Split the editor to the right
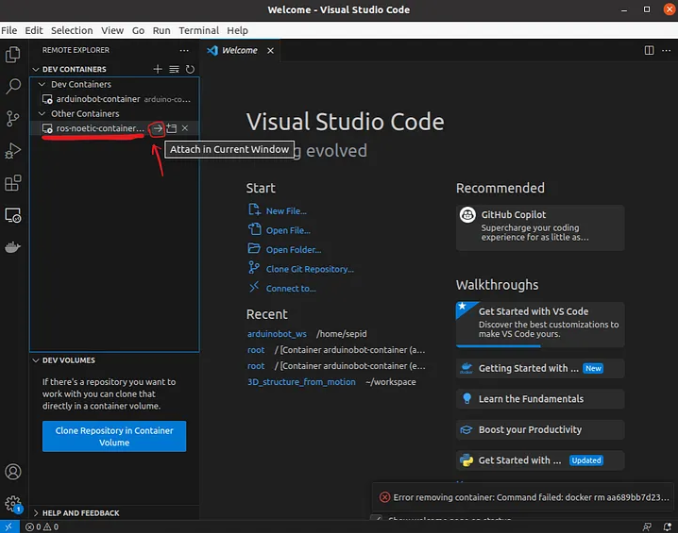 coord(649,51)
